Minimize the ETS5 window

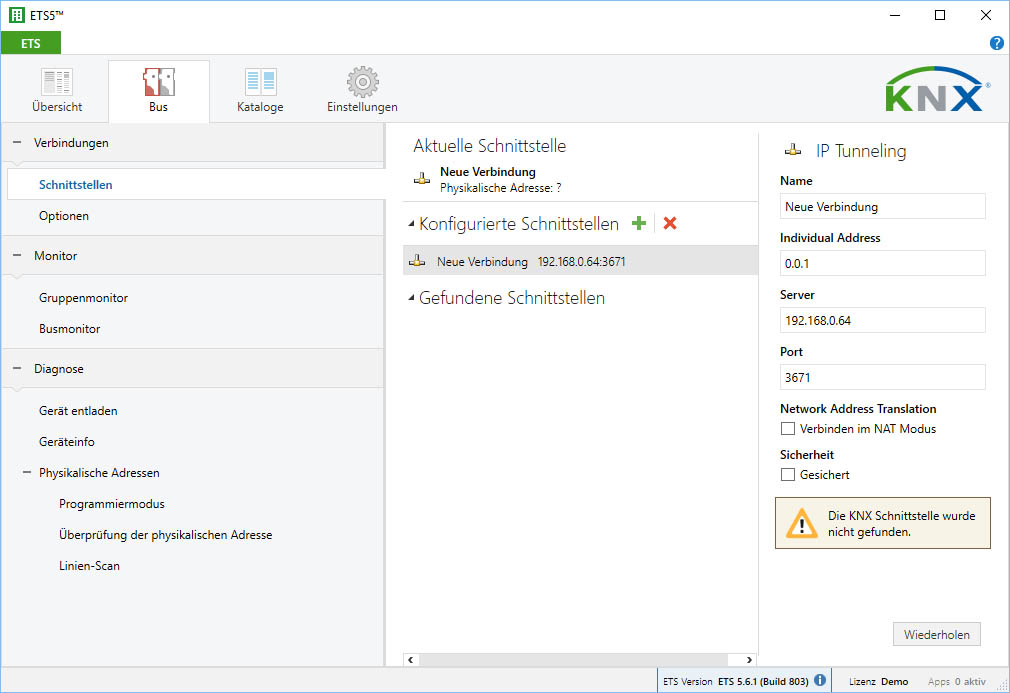[x=895, y=15]
